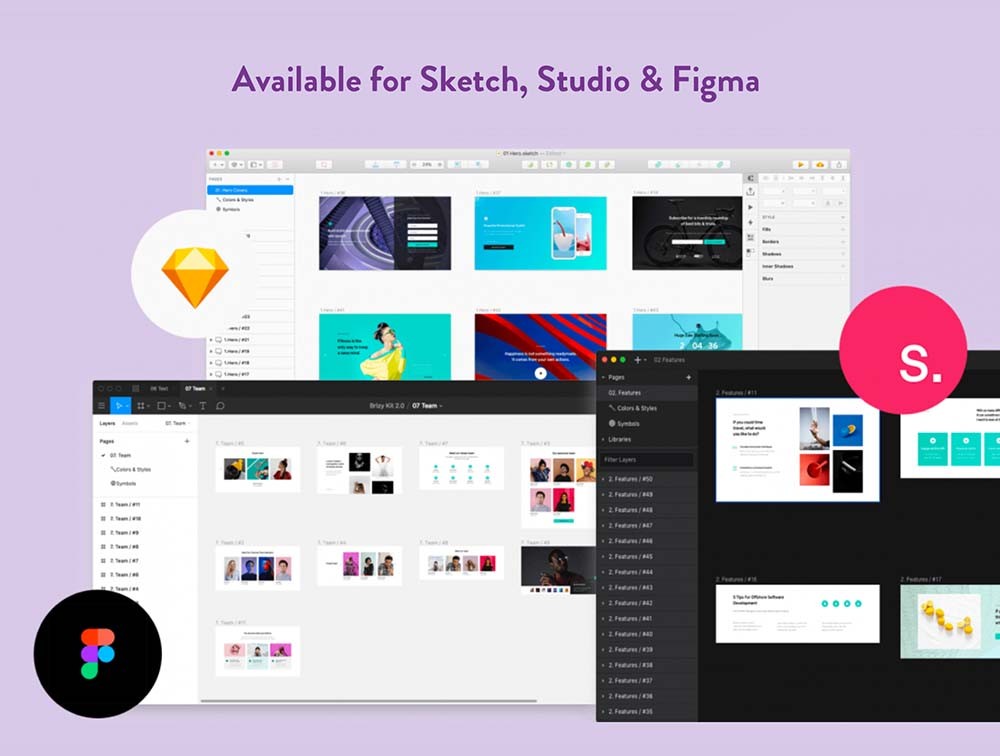
Task: Select Colors & Styles page in Figma
Action: [x=131, y=469]
